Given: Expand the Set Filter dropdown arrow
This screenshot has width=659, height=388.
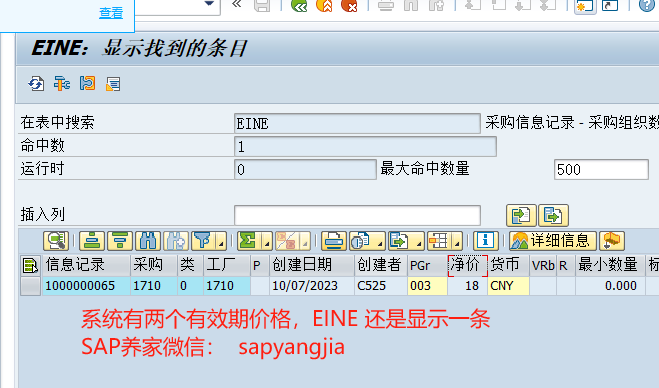Looking at the screenshot, I should pyautogui.click(x=221, y=242).
